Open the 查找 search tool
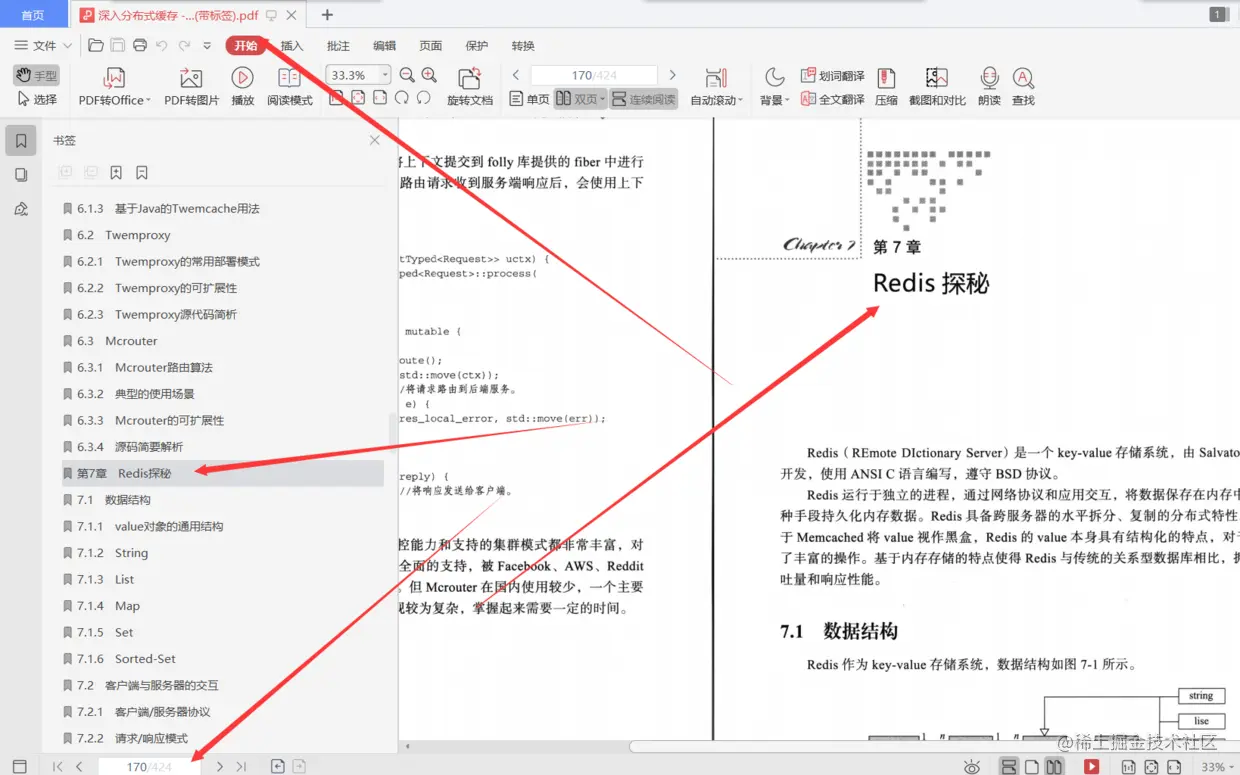This screenshot has height=775, width=1240. click(x=1023, y=86)
